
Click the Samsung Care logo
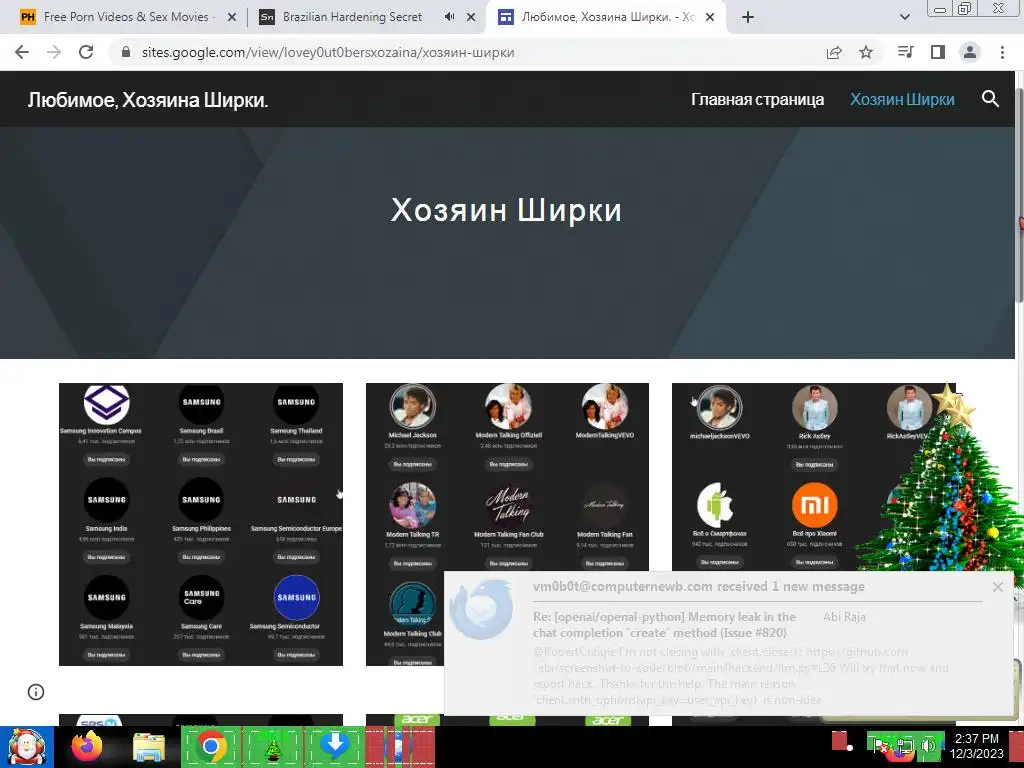[x=201, y=598]
